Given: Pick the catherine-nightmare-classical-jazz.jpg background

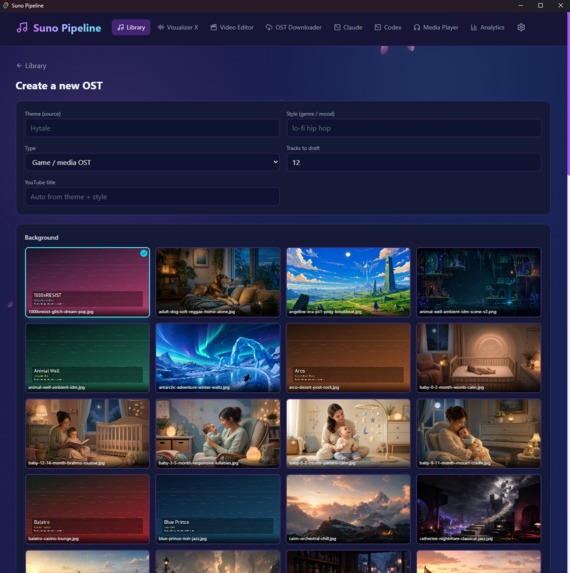Looking at the screenshot, I should [479, 509].
